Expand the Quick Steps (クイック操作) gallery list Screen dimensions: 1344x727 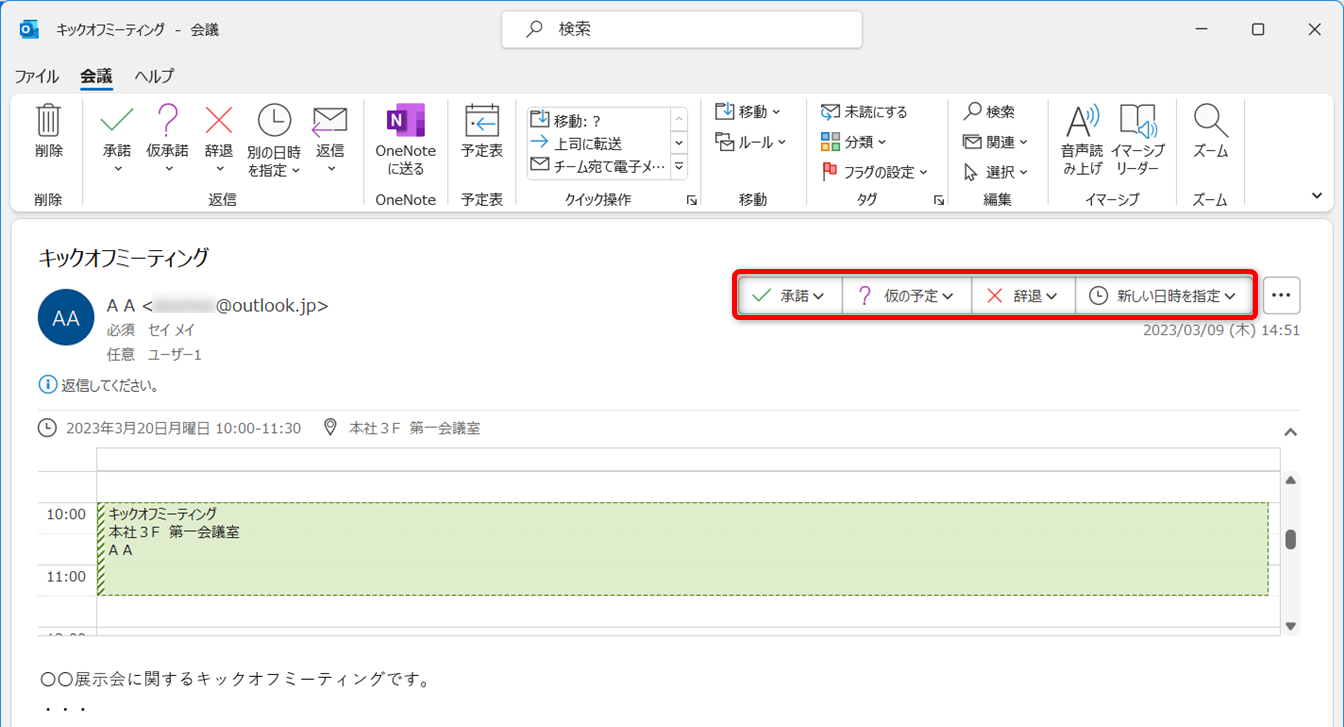click(679, 167)
